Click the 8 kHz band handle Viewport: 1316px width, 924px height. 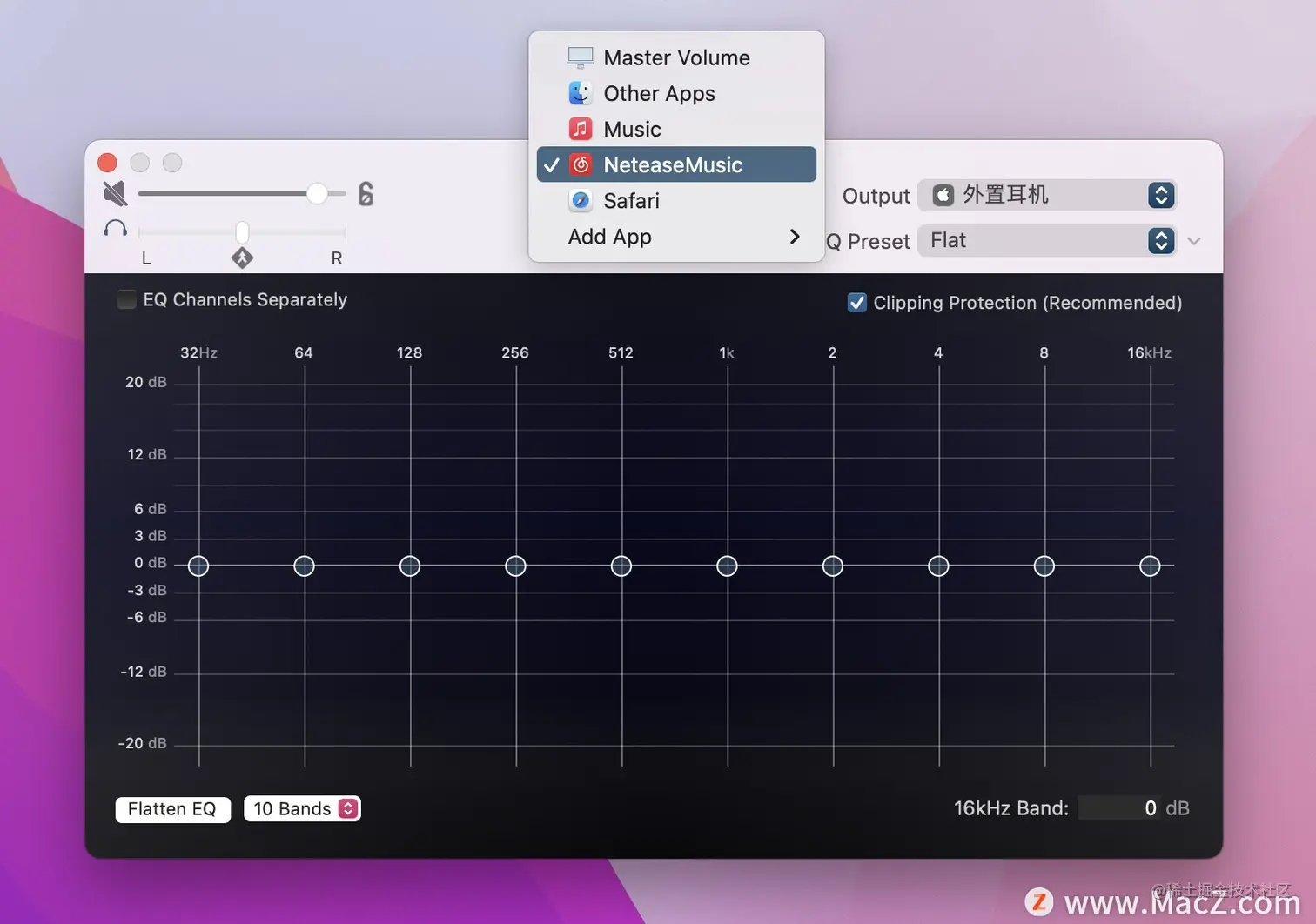[x=1044, y=566]
